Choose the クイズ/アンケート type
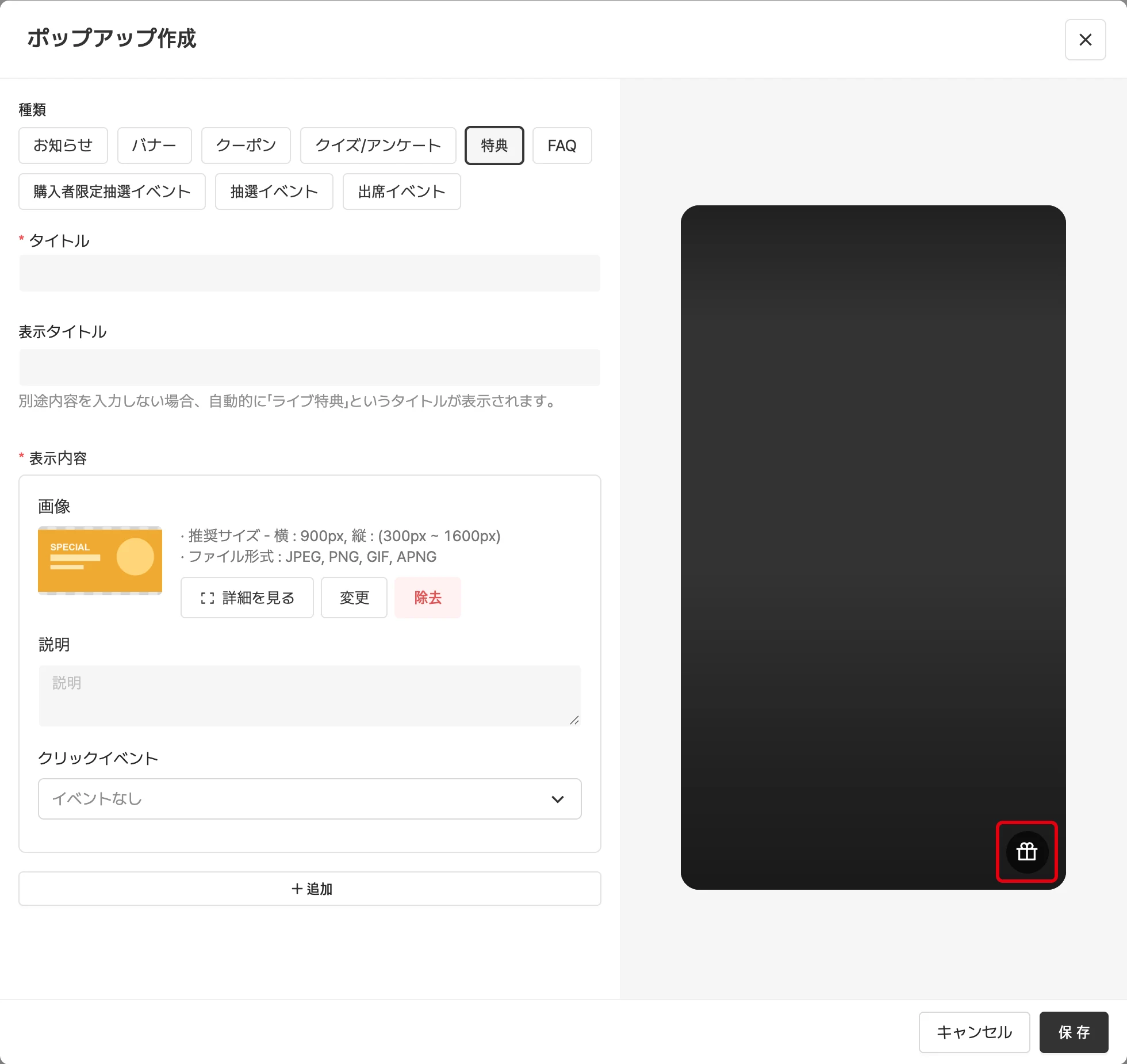Viewport: 1127px width, 1064px height. click(x=378, y=146)
